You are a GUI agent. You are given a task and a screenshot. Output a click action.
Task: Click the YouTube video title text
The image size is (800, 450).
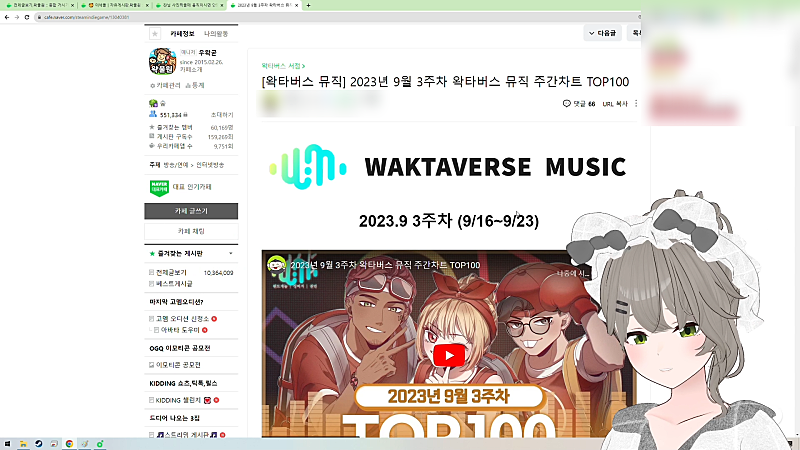pyautogui.click(x=385, y=265)
